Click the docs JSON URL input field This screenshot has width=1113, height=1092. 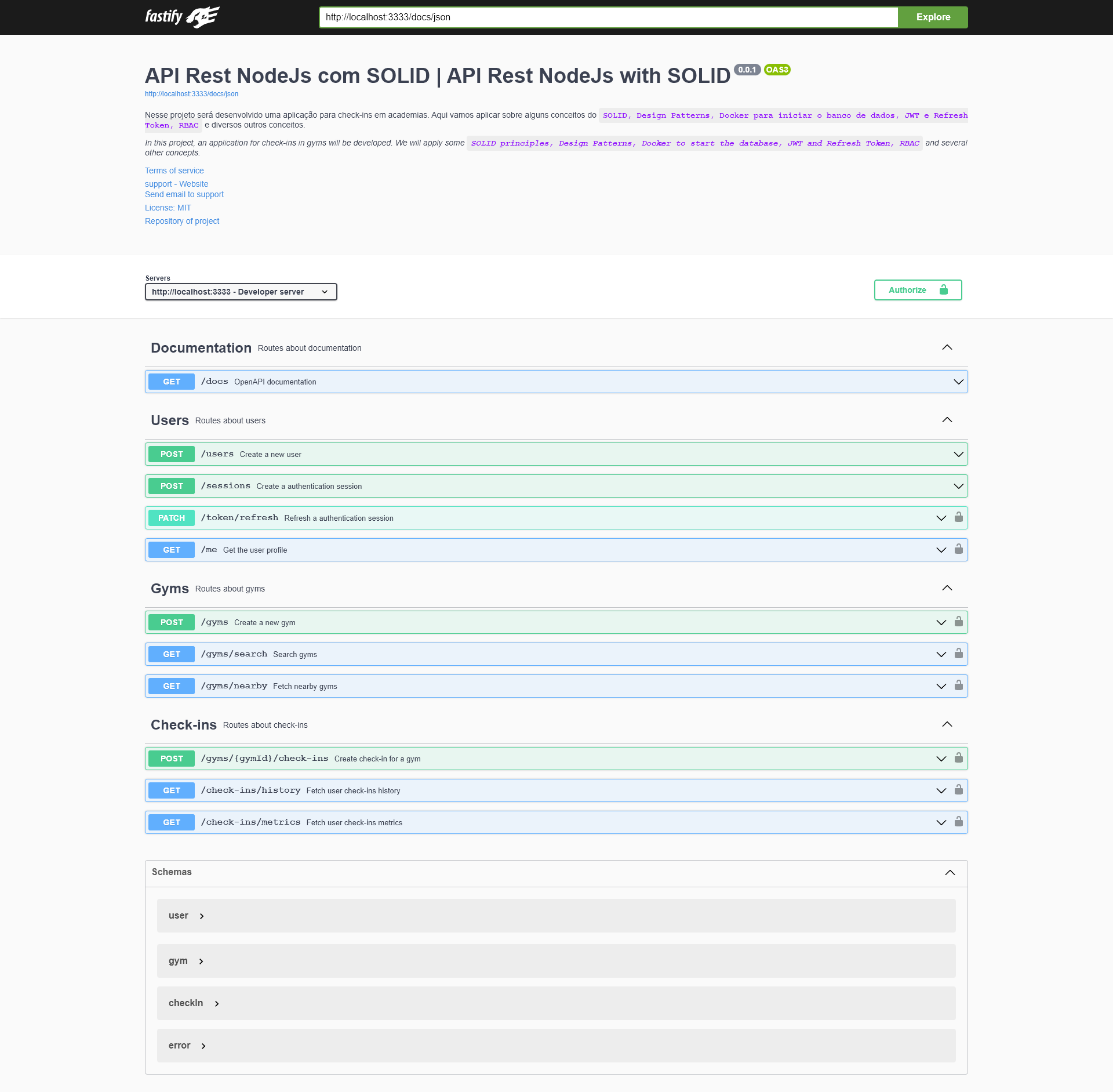tap(608, 17)
